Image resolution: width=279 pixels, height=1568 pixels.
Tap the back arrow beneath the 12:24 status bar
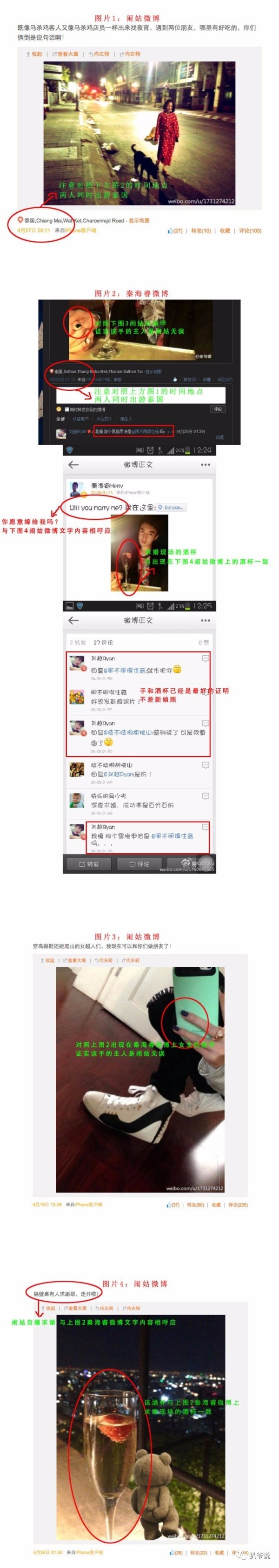click(74, 464)
